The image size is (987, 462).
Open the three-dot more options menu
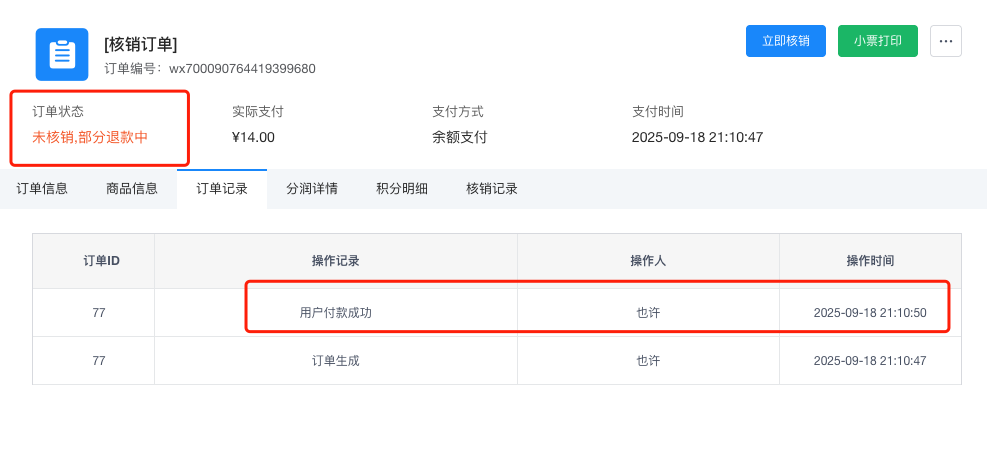point(945,41)
